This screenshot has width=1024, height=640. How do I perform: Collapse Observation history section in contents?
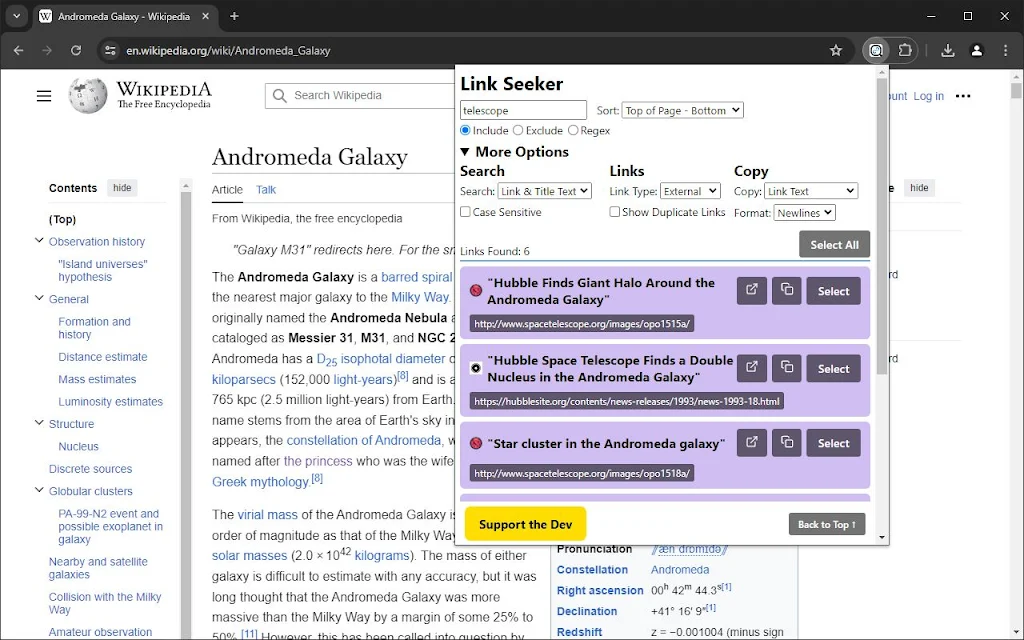[x=39, y=241]
